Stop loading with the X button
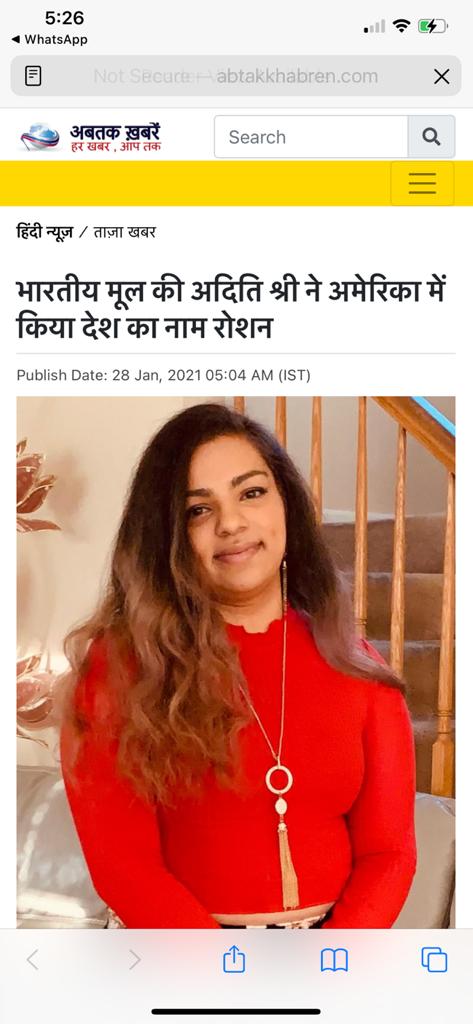 pos(442,77)
